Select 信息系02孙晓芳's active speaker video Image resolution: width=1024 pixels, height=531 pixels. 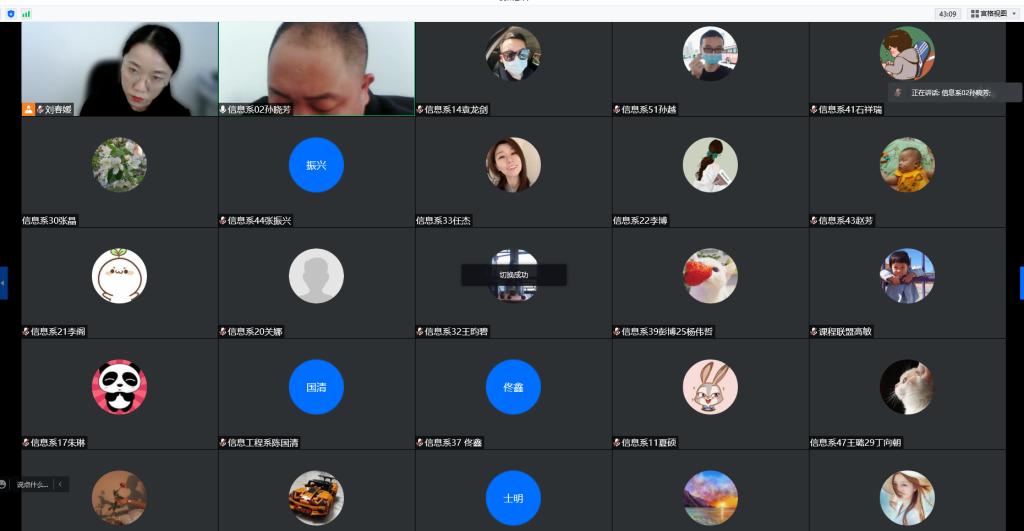click(x=316, y=68)
